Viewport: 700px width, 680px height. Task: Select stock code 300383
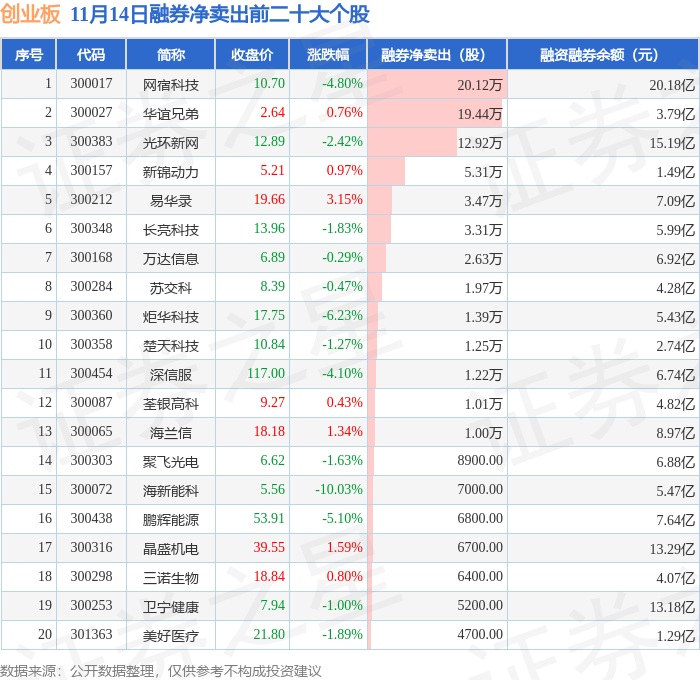coord(91,142)
